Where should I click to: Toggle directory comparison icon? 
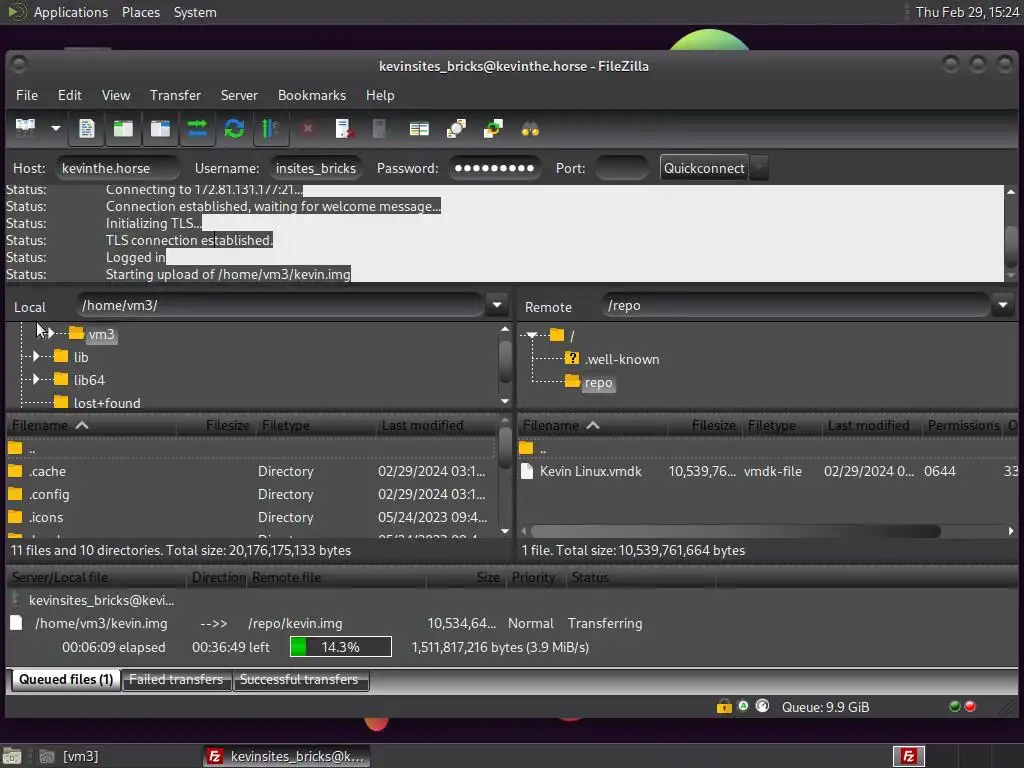(x=456, y=128)
